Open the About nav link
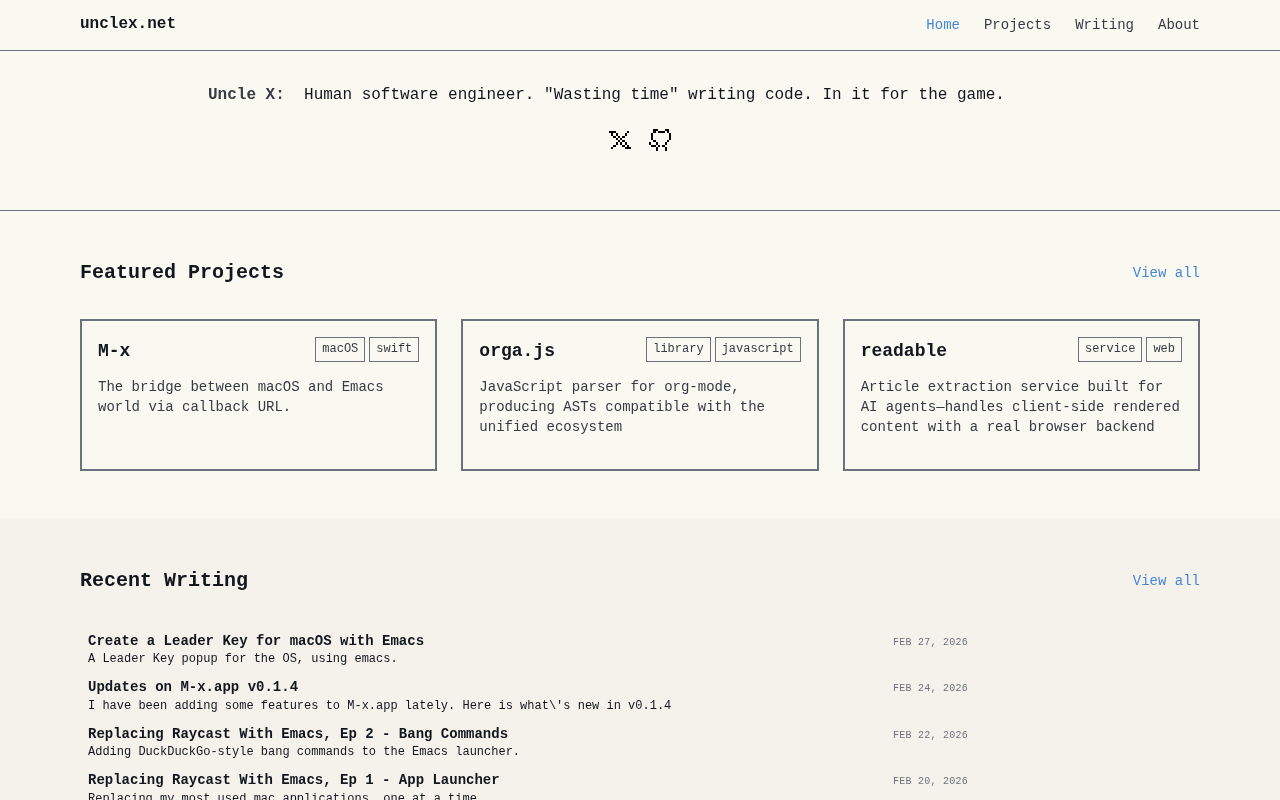 1179,25
